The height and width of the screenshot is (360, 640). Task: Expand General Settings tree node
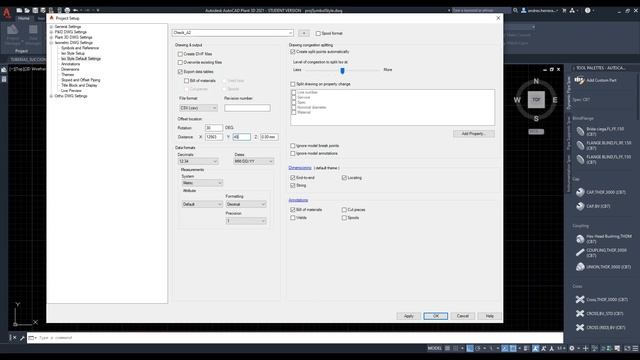coord(51,27)
